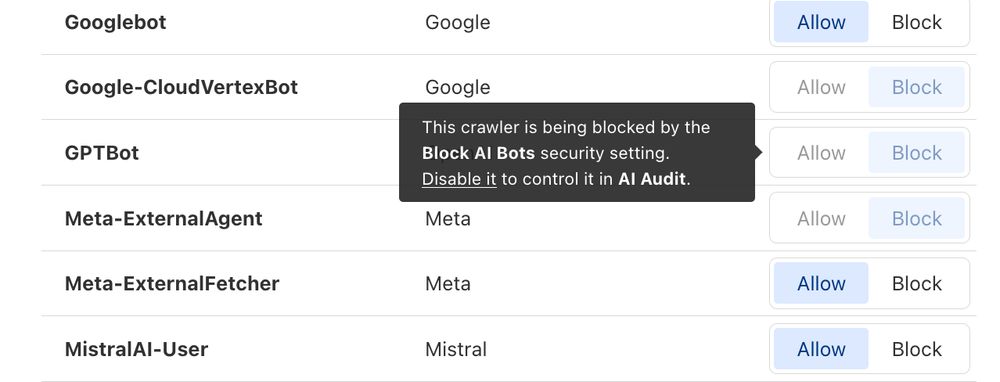Select the GPTBot crawler name
The width and height of the screenshot is (1000, 382).
(x=101, y=153)
